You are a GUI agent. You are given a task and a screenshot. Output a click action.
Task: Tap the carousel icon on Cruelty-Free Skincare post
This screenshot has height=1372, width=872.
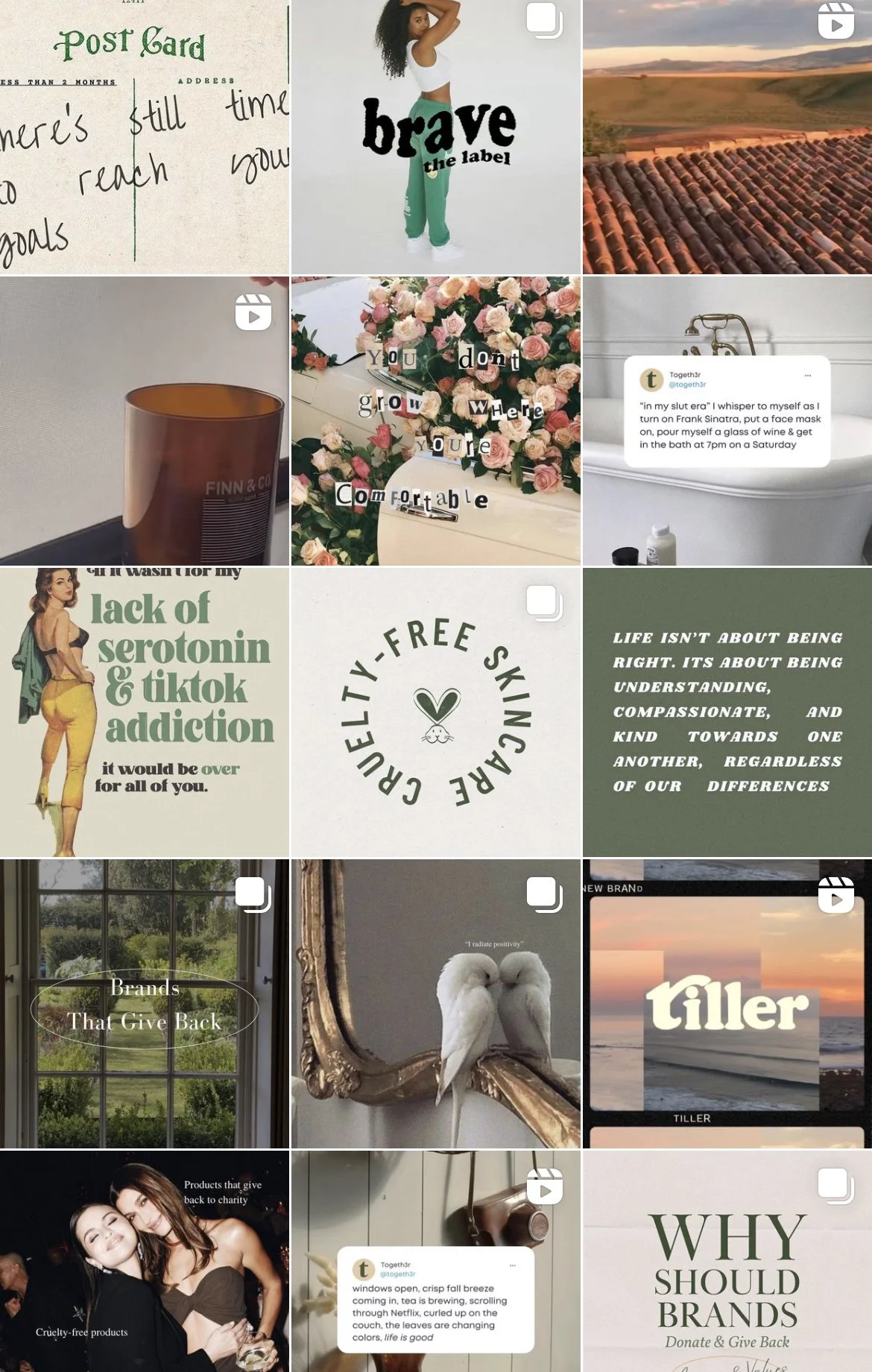(x=544, y=603)
